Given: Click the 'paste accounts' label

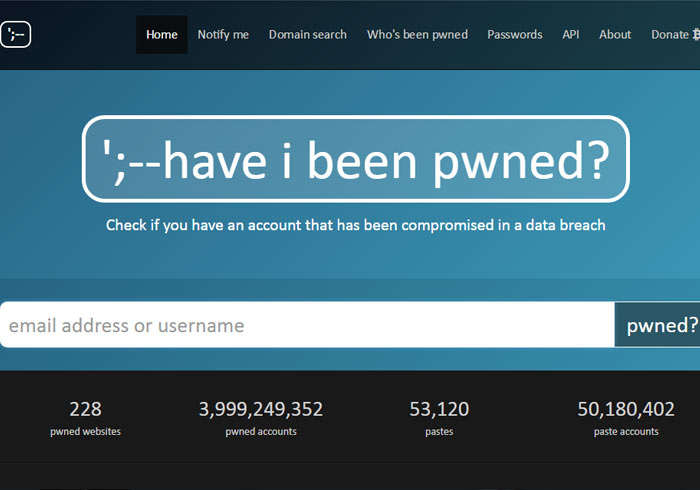Looking at the screenshot, I should 626,432.
